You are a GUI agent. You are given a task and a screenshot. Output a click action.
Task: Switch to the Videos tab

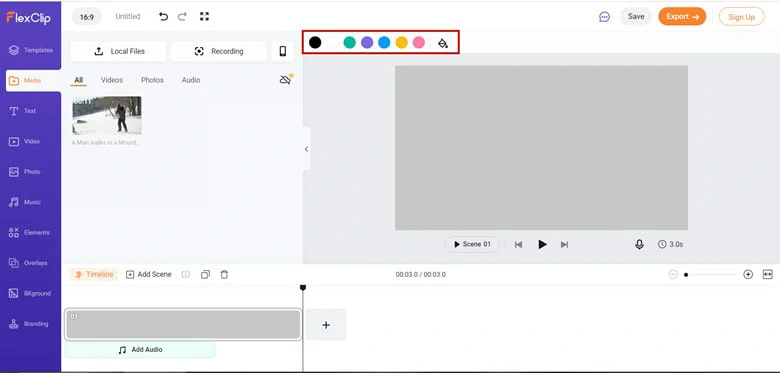(112, 80)
